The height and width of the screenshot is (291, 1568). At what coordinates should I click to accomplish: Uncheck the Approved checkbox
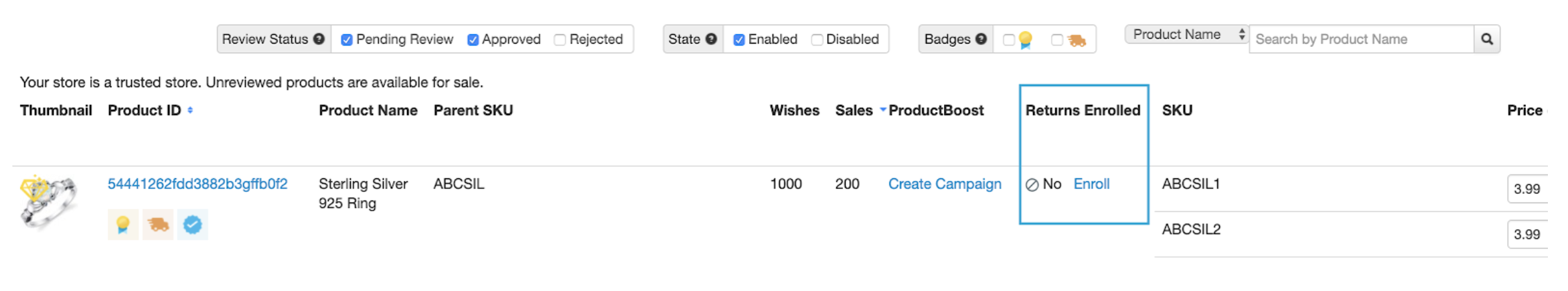473,40
